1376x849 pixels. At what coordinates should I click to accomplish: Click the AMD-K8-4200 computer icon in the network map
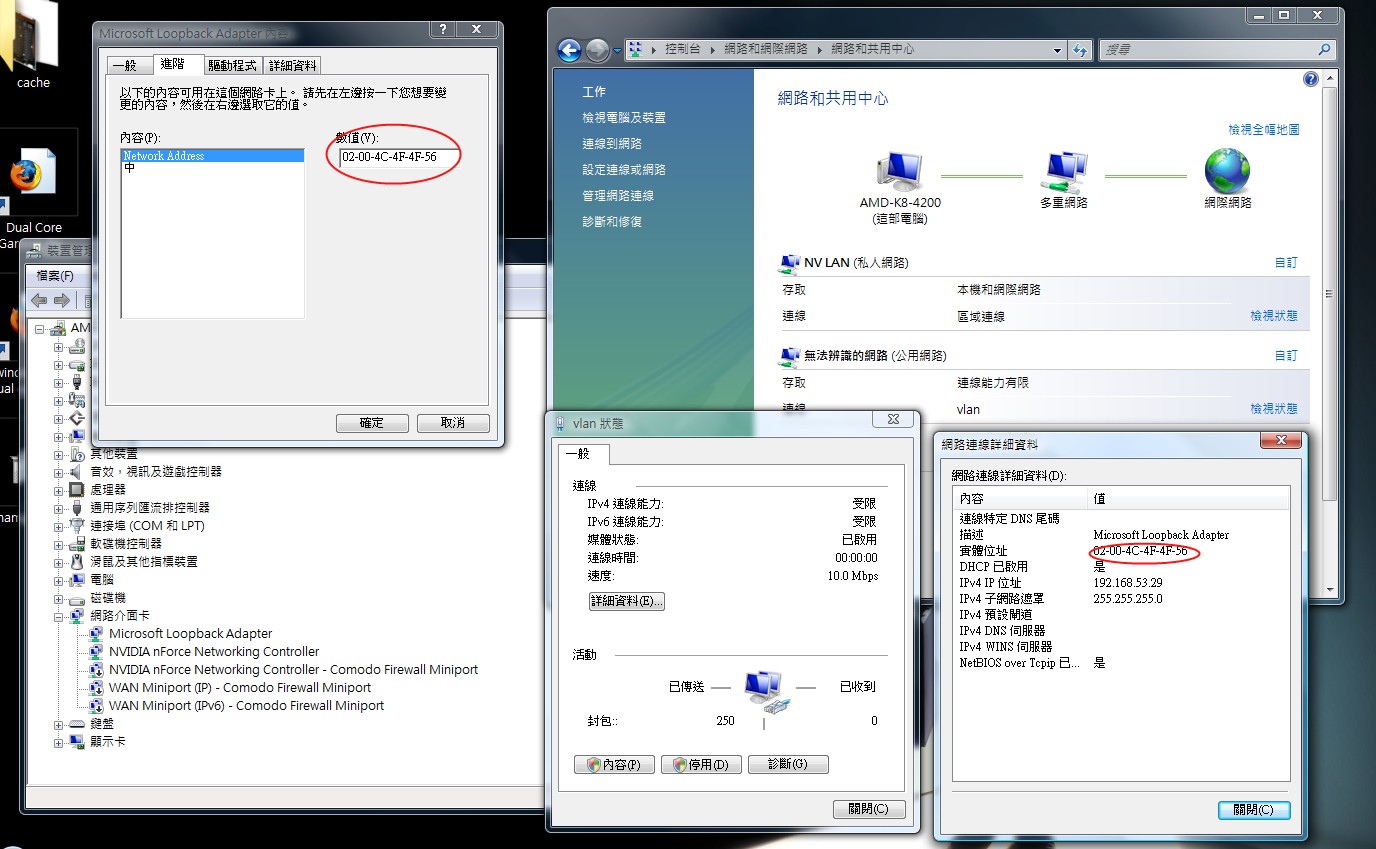point(899,172)
